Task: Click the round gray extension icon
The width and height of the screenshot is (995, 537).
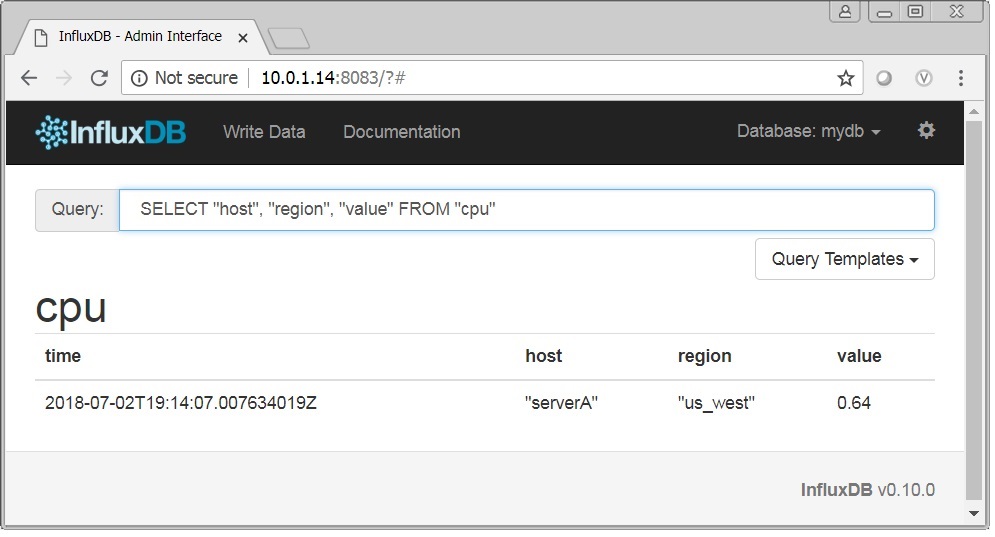Action: tap(884, 78)
